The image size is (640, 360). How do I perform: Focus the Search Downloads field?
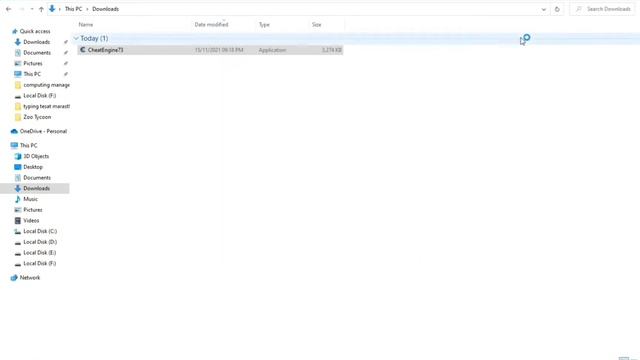click(603, 9)
